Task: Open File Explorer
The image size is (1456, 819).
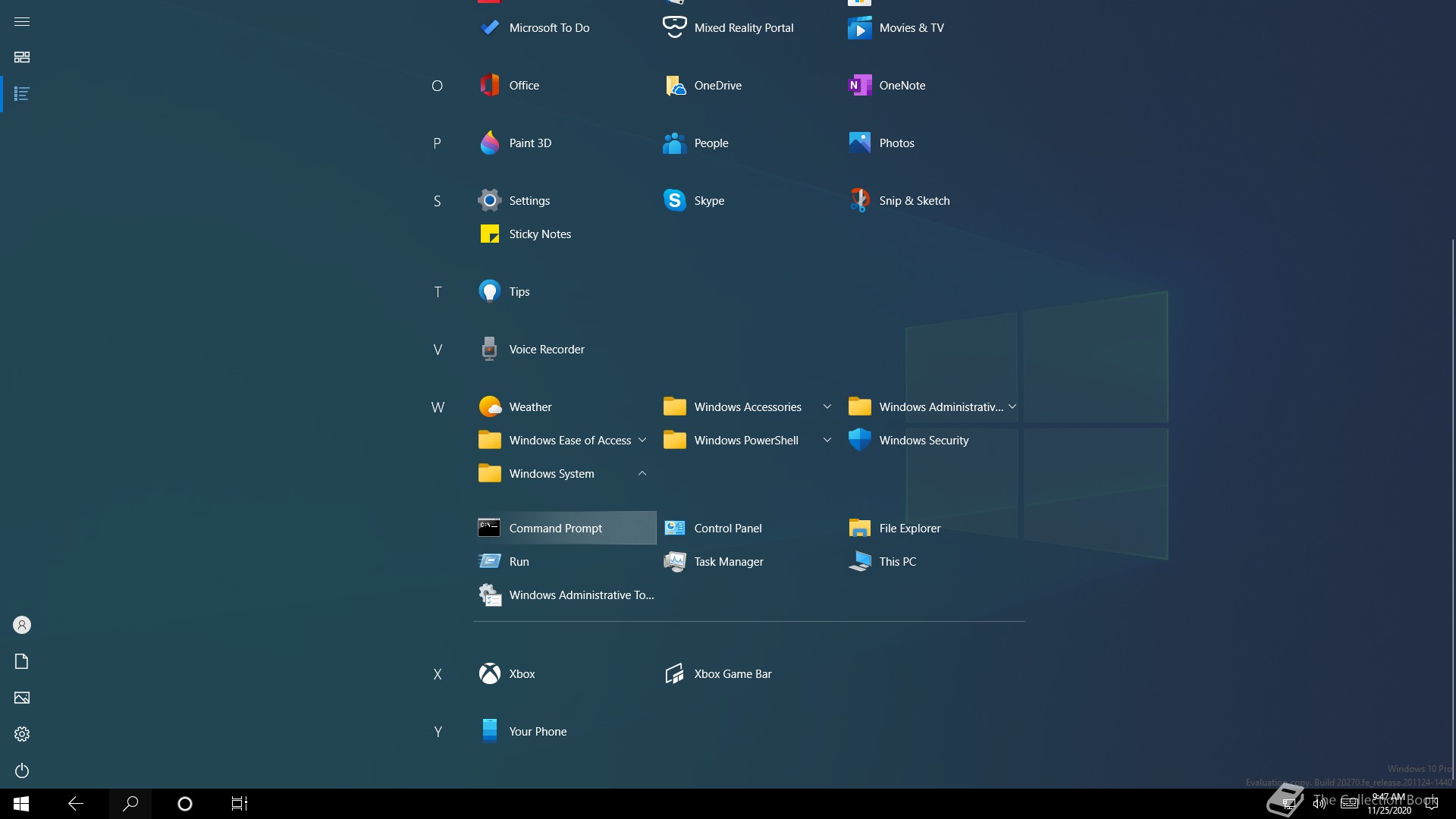Action: [x=934, y=529]
